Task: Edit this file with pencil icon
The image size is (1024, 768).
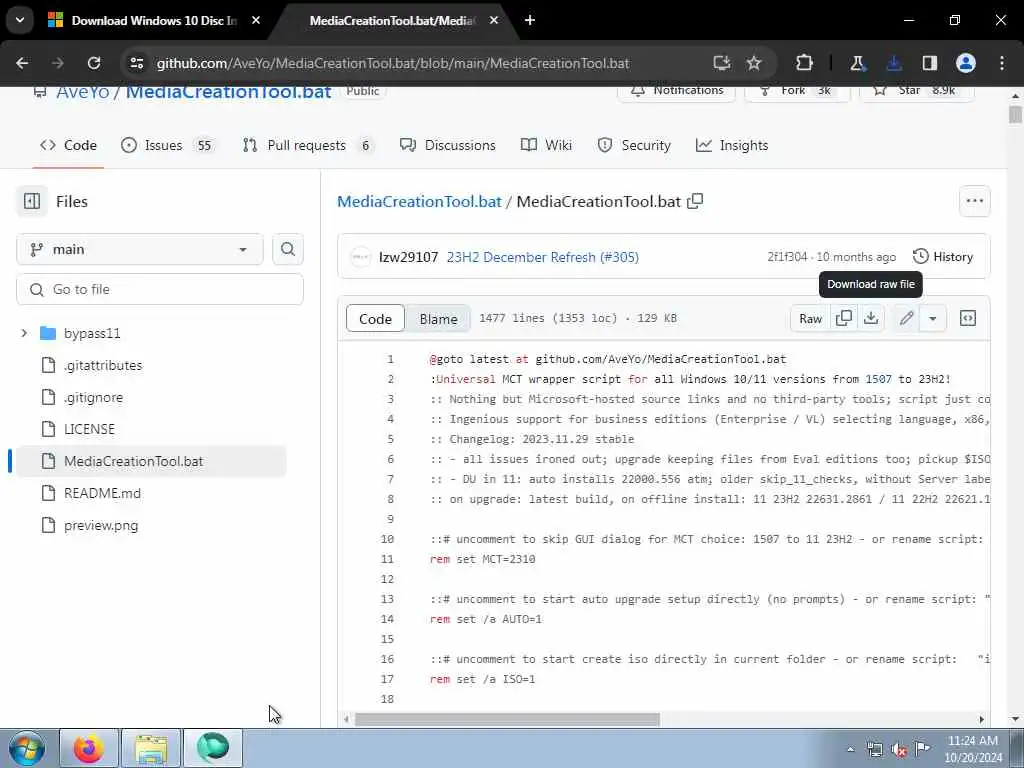Action: [x=906, y=319]
